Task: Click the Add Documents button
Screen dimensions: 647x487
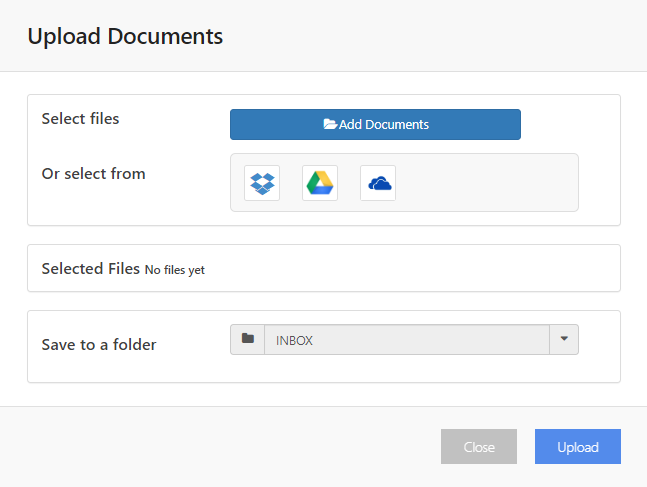Action: 375,124
